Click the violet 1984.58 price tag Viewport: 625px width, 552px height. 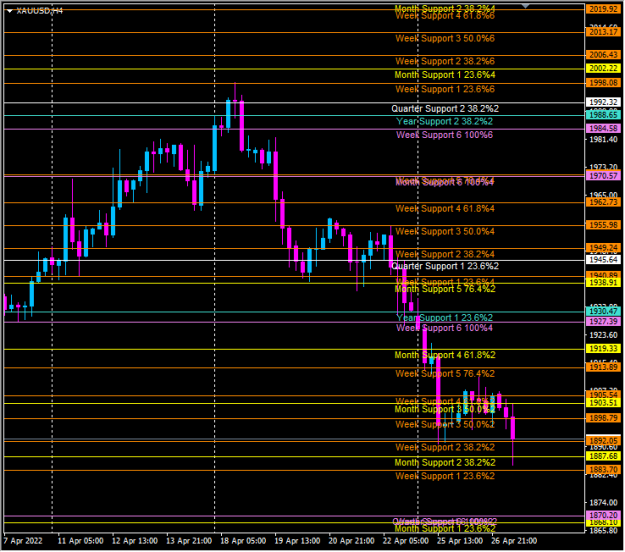(603, 128)
